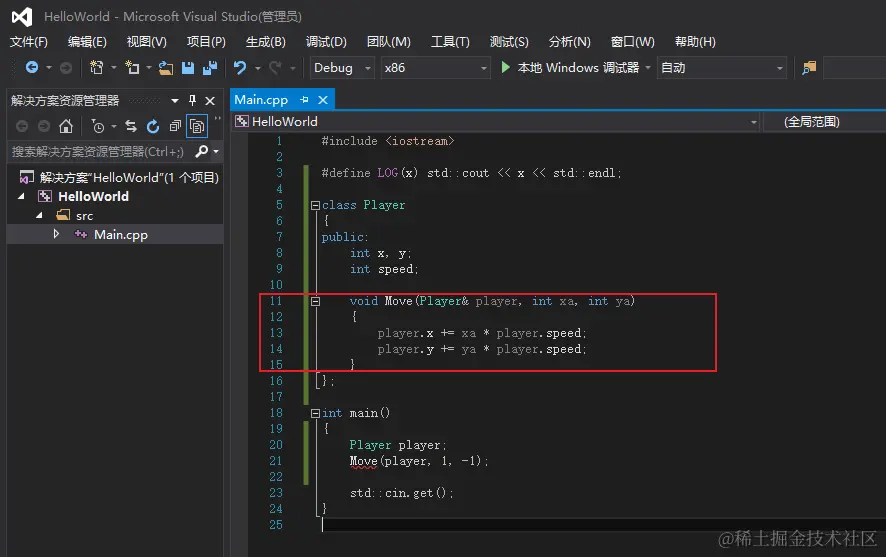Open search options arrow in Solution Explorer search
This screenshot has height=557, width=886.
point(216,151)
